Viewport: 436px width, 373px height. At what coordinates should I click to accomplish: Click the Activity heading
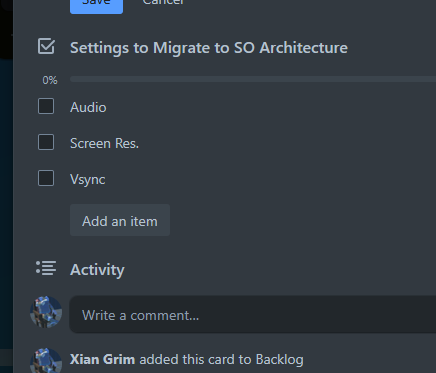point(97,269)
